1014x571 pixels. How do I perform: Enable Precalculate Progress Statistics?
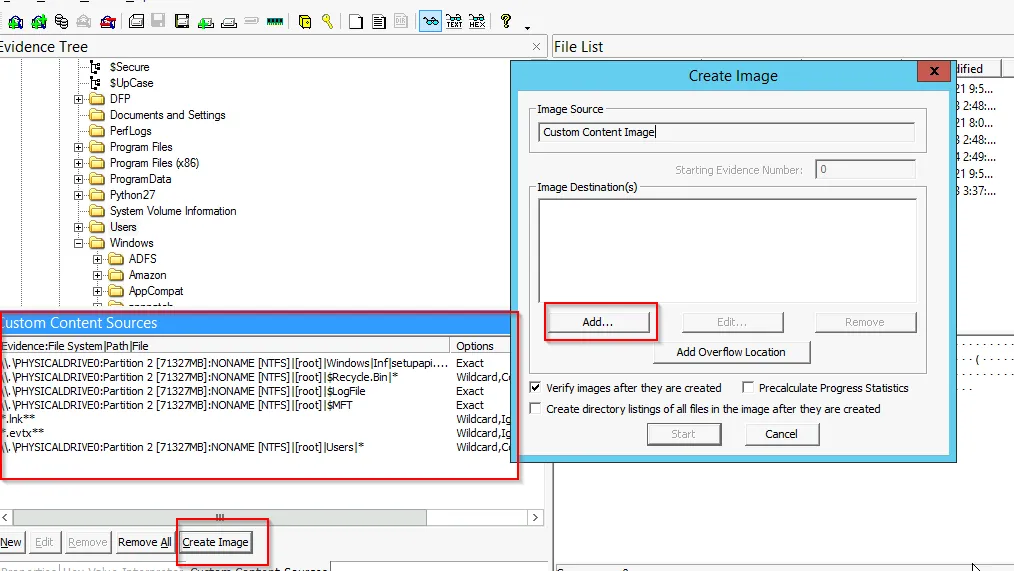pos(748,388)
